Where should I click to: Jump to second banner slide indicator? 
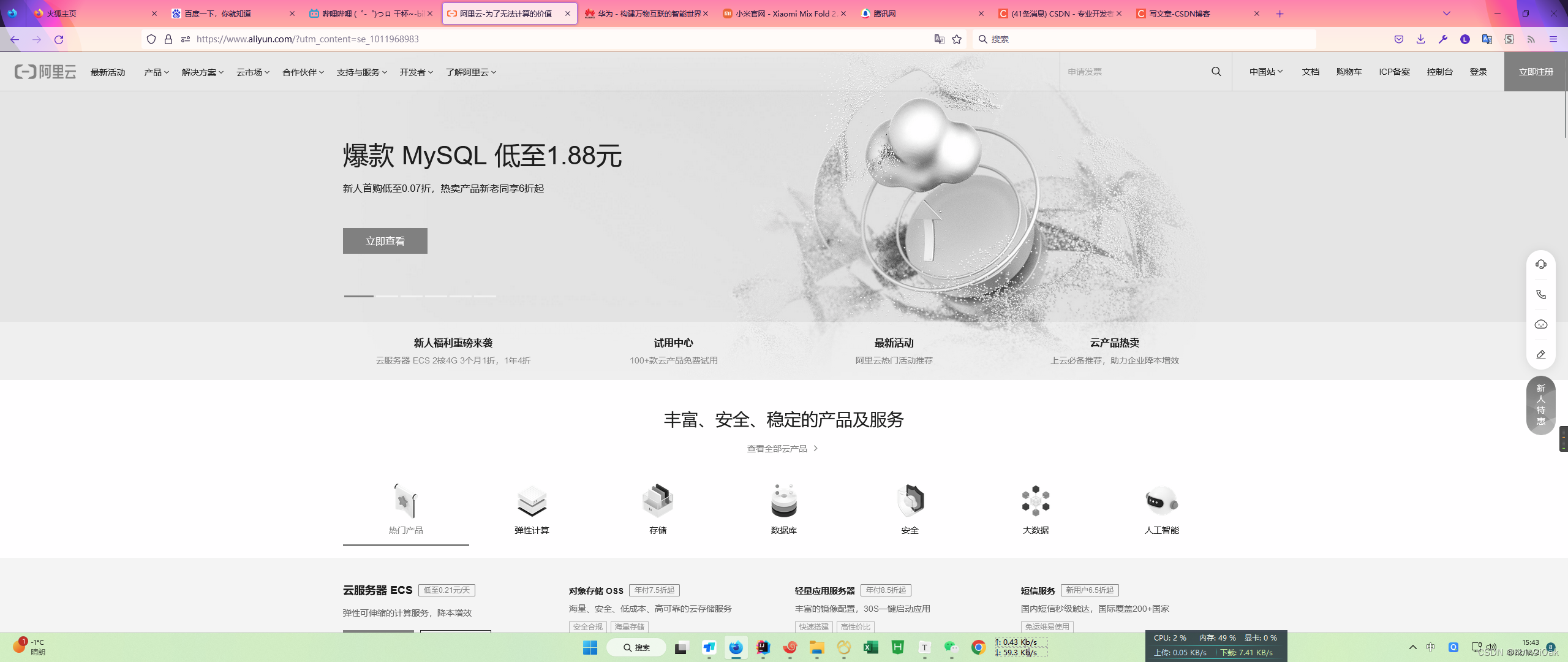pos(387,296)
